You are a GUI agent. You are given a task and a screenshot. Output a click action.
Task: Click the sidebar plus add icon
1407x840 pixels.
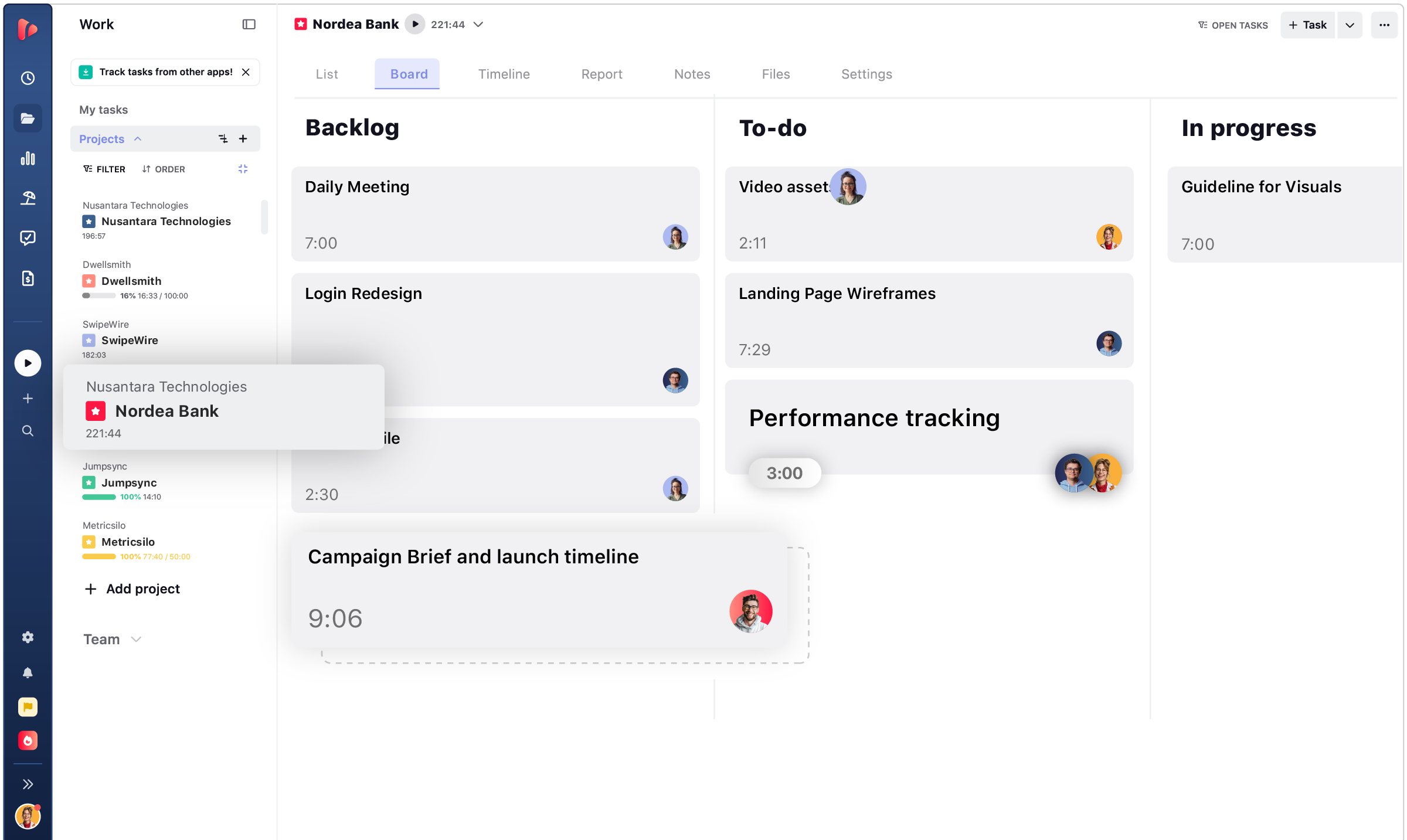(28, 399)
